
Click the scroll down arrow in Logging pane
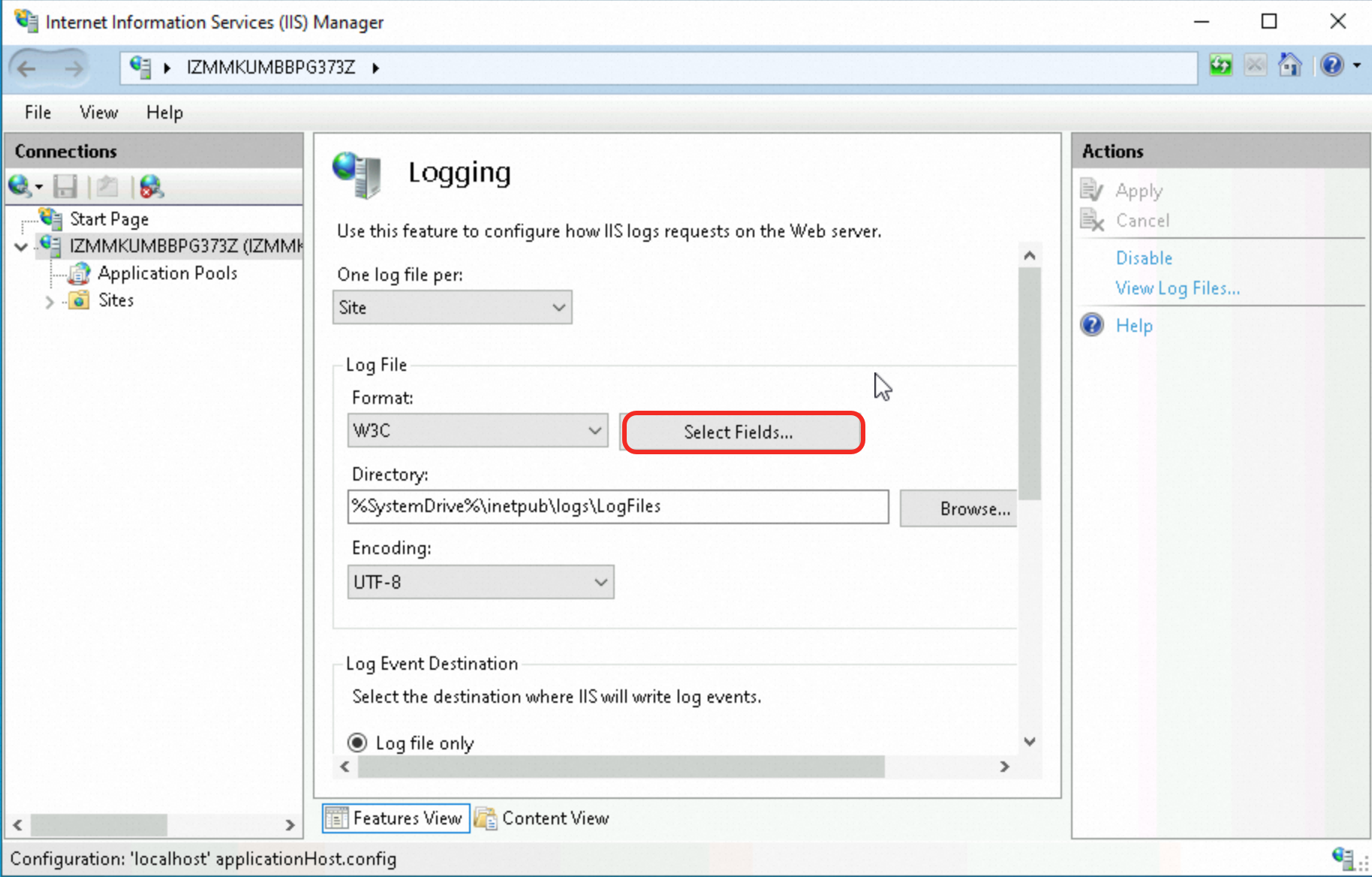click(x=1031, y=742)
